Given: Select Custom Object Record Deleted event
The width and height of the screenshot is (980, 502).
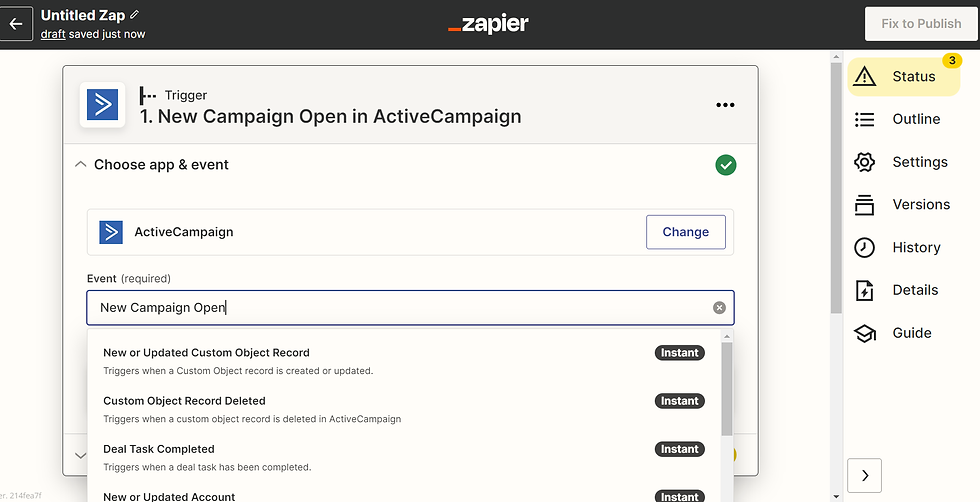Looking at the screenshot, I should pyautogui.click(x=404, y=409).
